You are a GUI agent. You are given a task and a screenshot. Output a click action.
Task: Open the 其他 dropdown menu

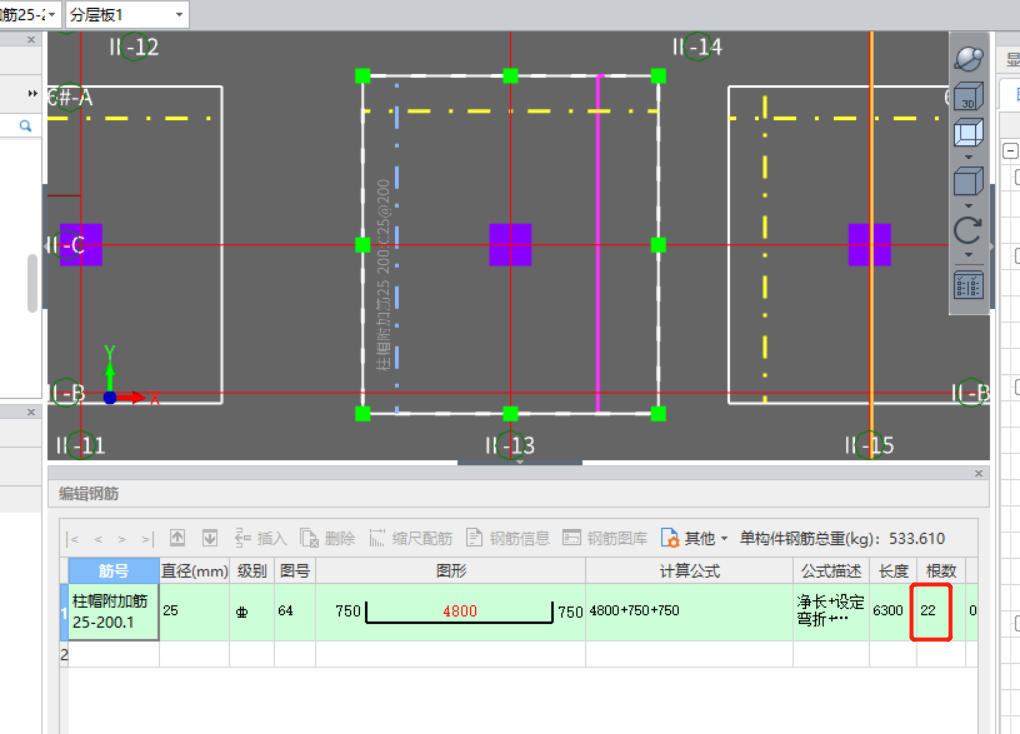(694, 538)
